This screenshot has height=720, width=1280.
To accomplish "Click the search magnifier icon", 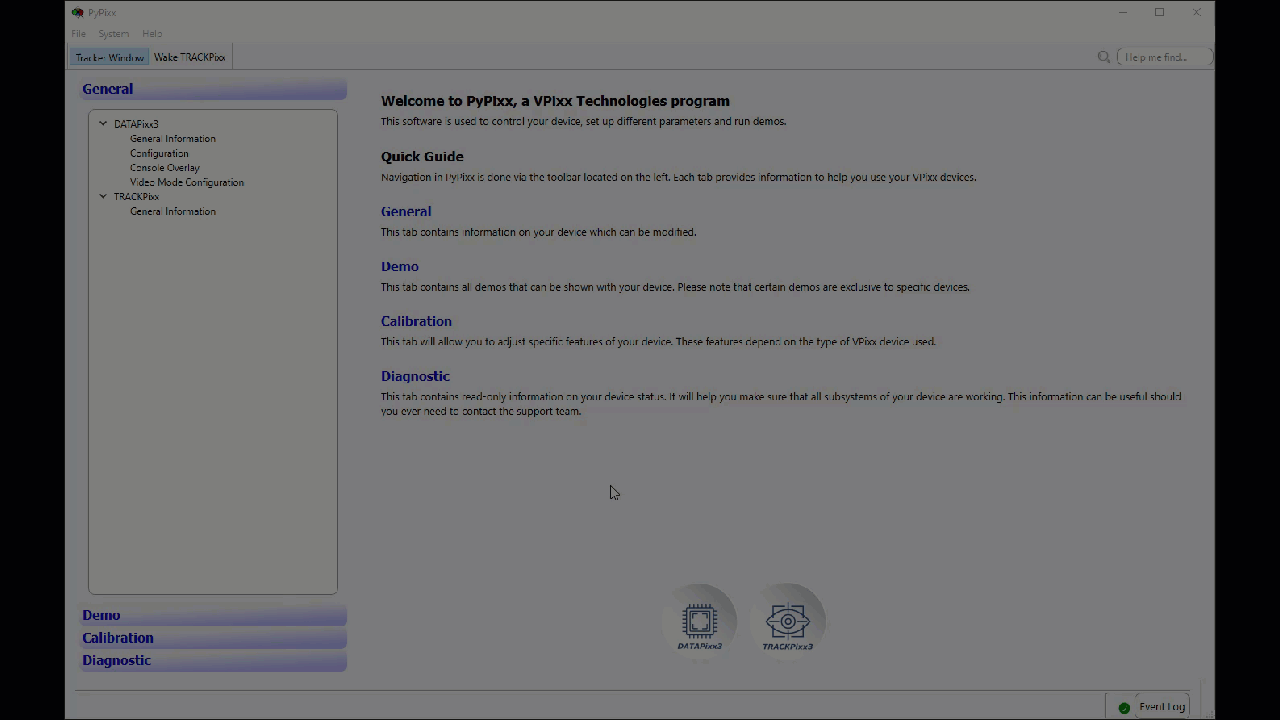I will (x=1104, y=57).
